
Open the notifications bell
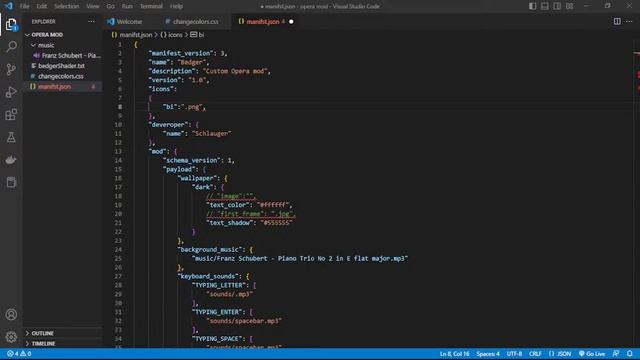(x=630, y=353)
